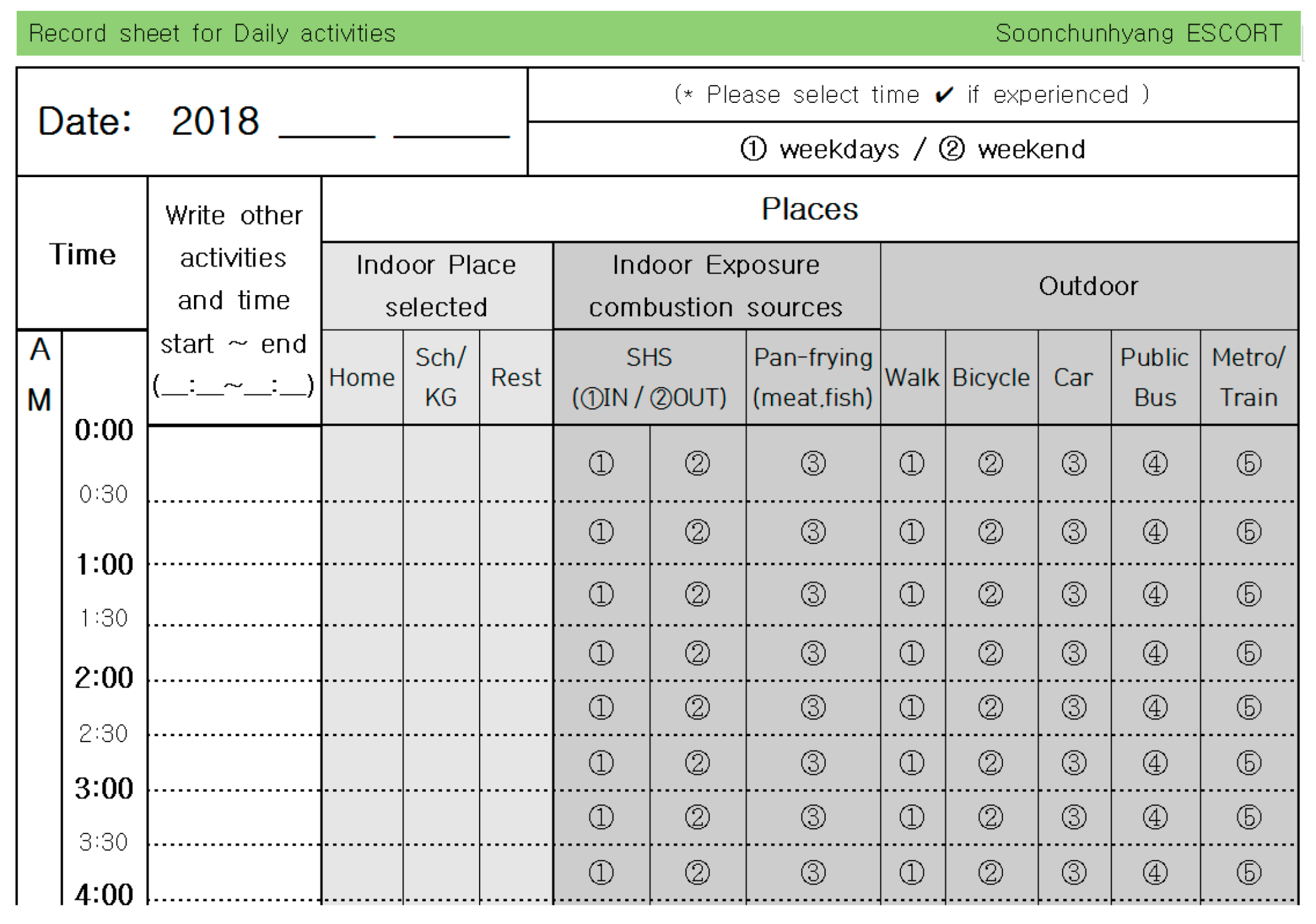Mark Walk for the 0:30 row
1316x924 pixels.
coord(911,531)
